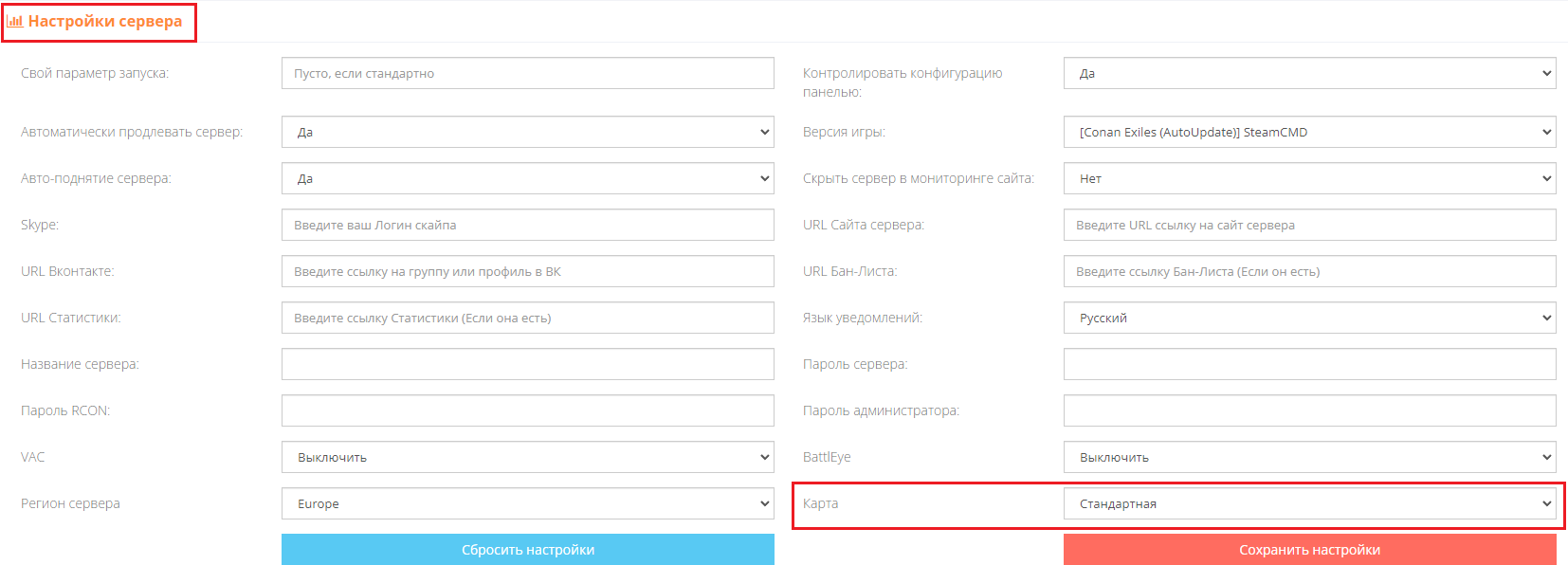Click the chart icon beside Настройки сервера
The height and width of the screenshot is (565, 1568).
click(15, 21)
